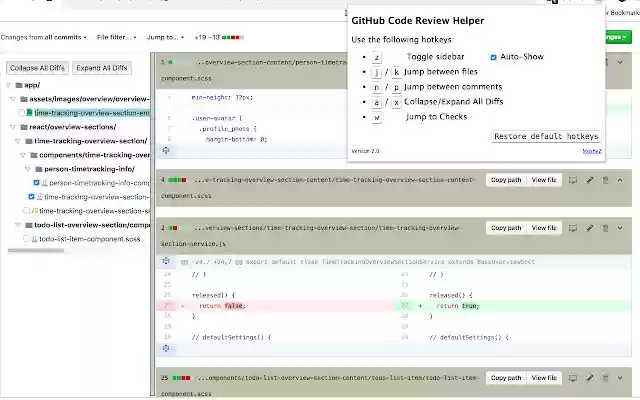Expand hidden lines above line 24 hunk
The height and width of the screenshot is (400, 640).
point(166,261)
